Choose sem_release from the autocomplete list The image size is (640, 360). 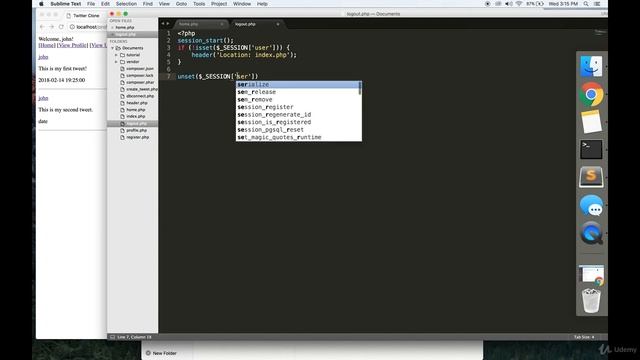298,92
